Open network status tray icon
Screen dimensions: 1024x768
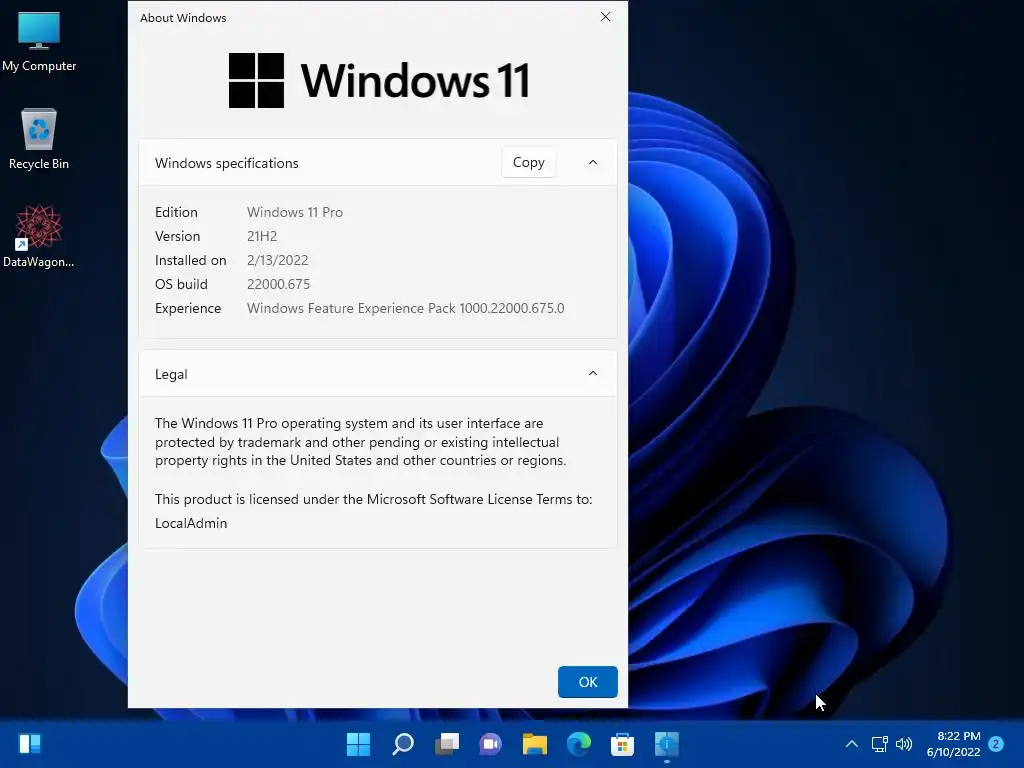(x=879, y=744)
